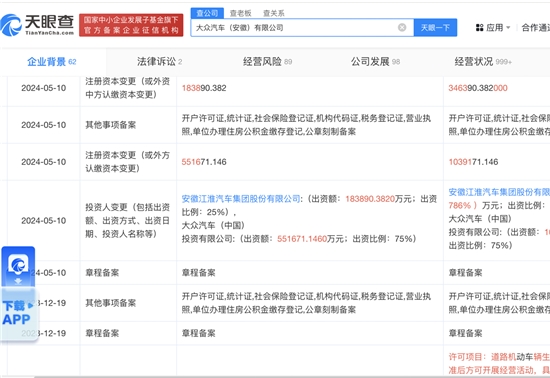
Task: Expand the 应用 dropdown arrow
Action: (x=508, y=28)
